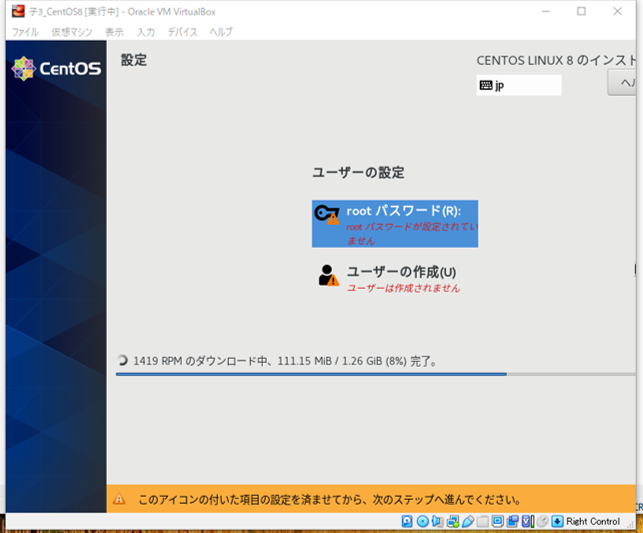Click the CentOS logo in sidebar

[57, 68]
